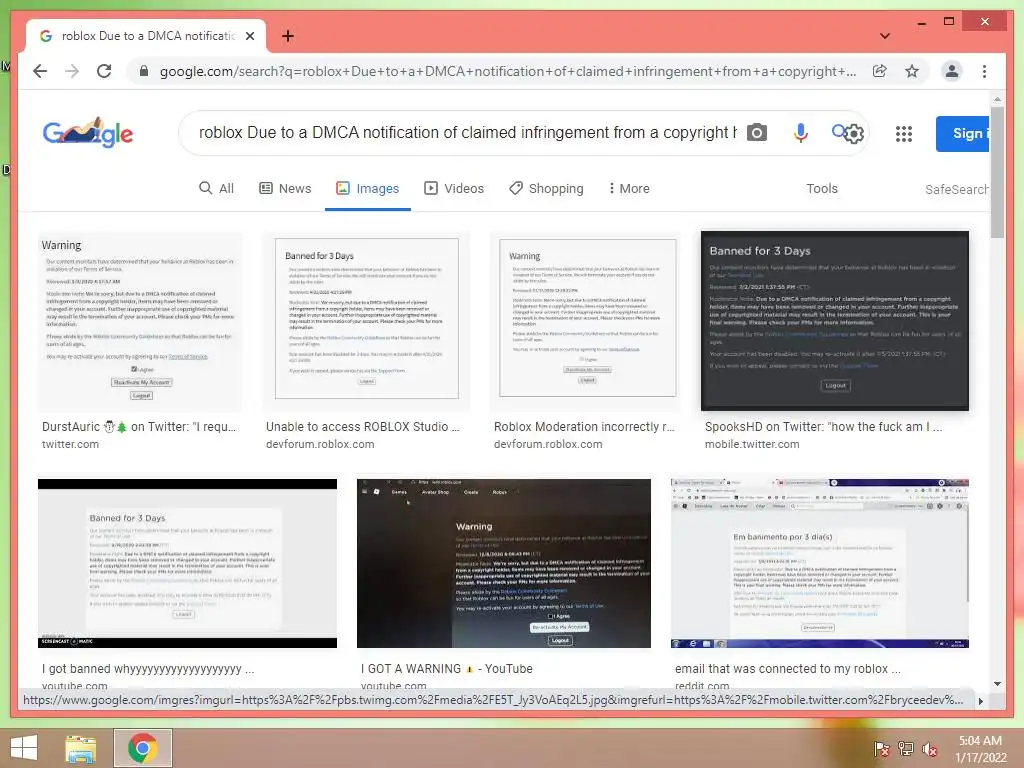
Task: Switch to News results tab
Action: pos(285,189)
